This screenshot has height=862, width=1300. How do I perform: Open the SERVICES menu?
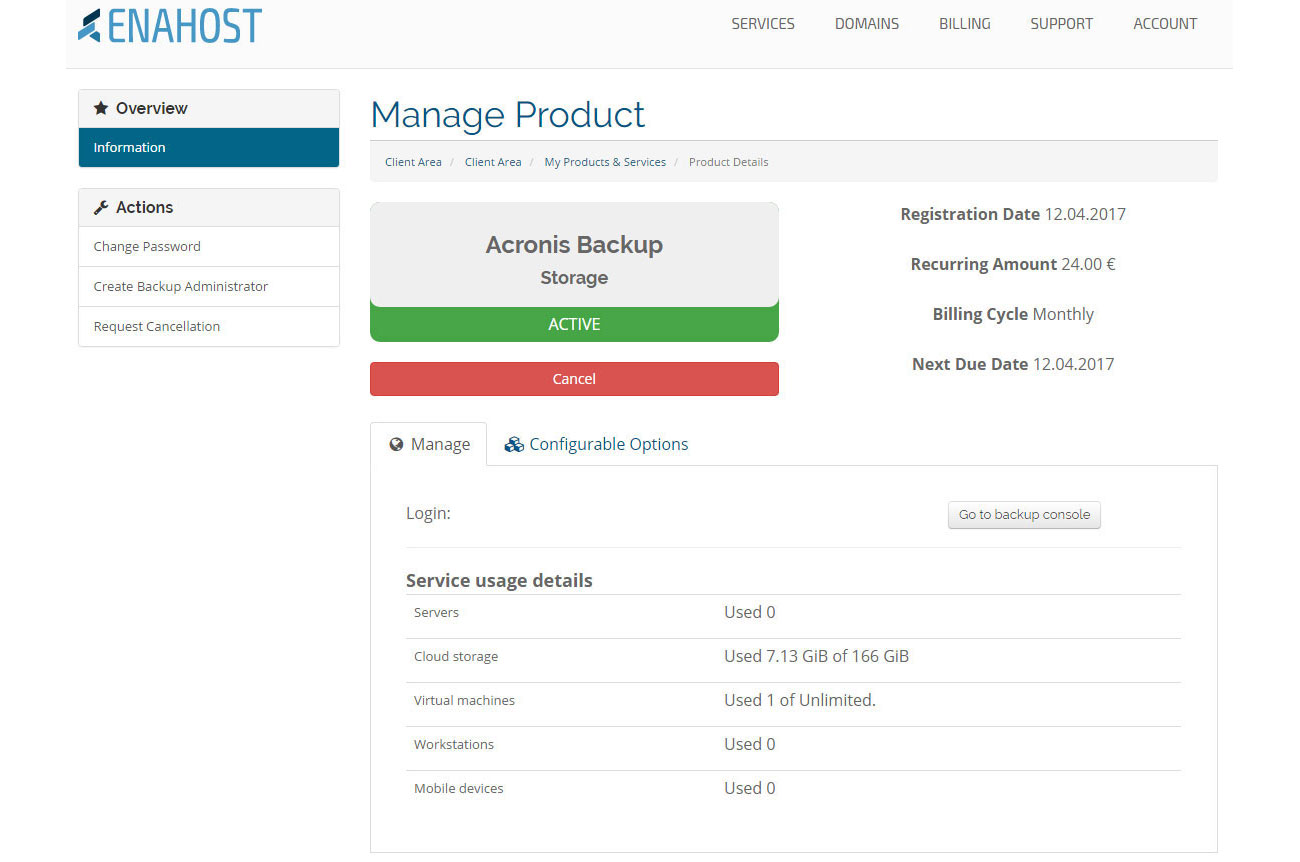click(x=763, y=24)
